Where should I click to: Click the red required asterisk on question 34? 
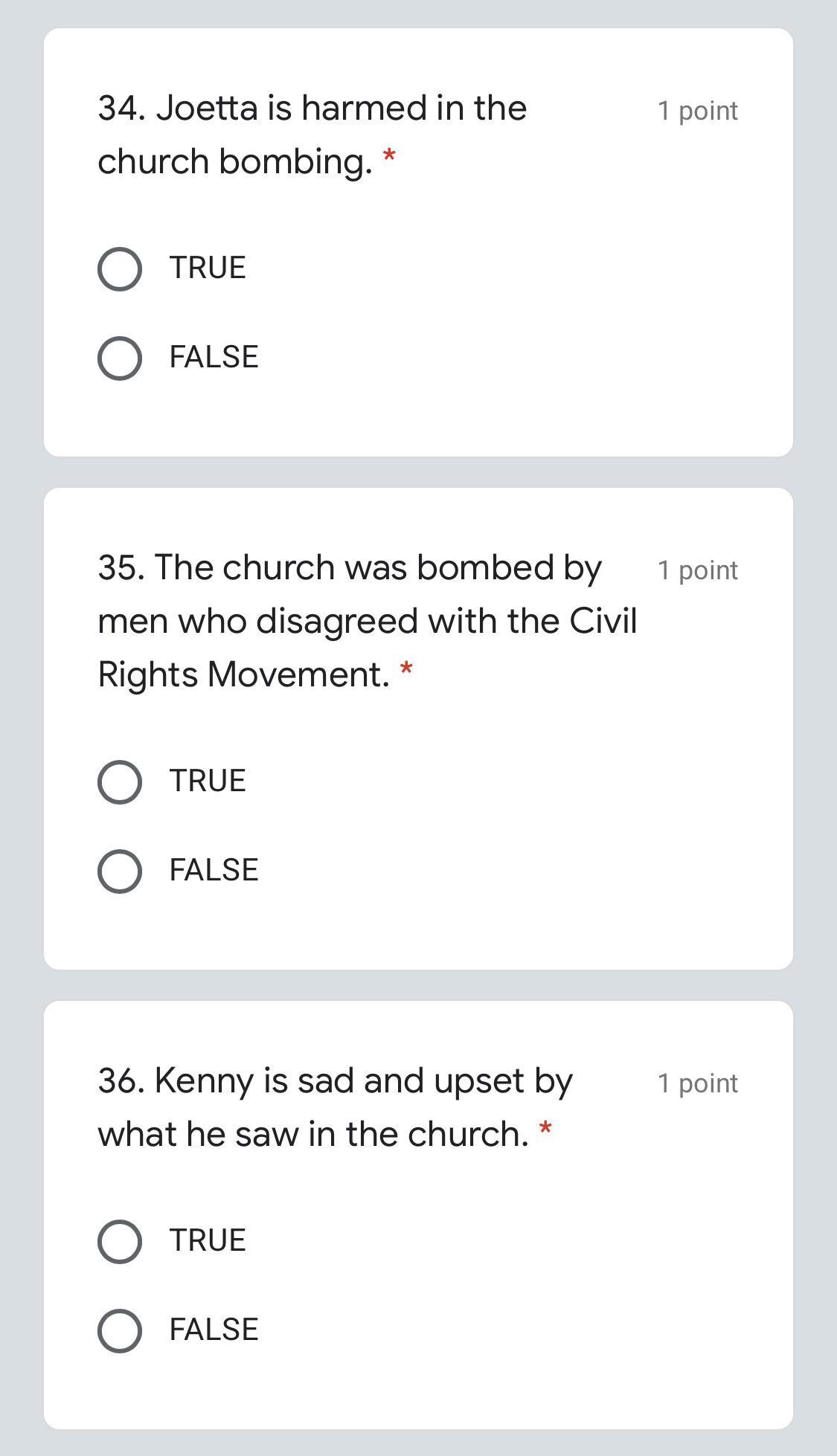point(388,157)
